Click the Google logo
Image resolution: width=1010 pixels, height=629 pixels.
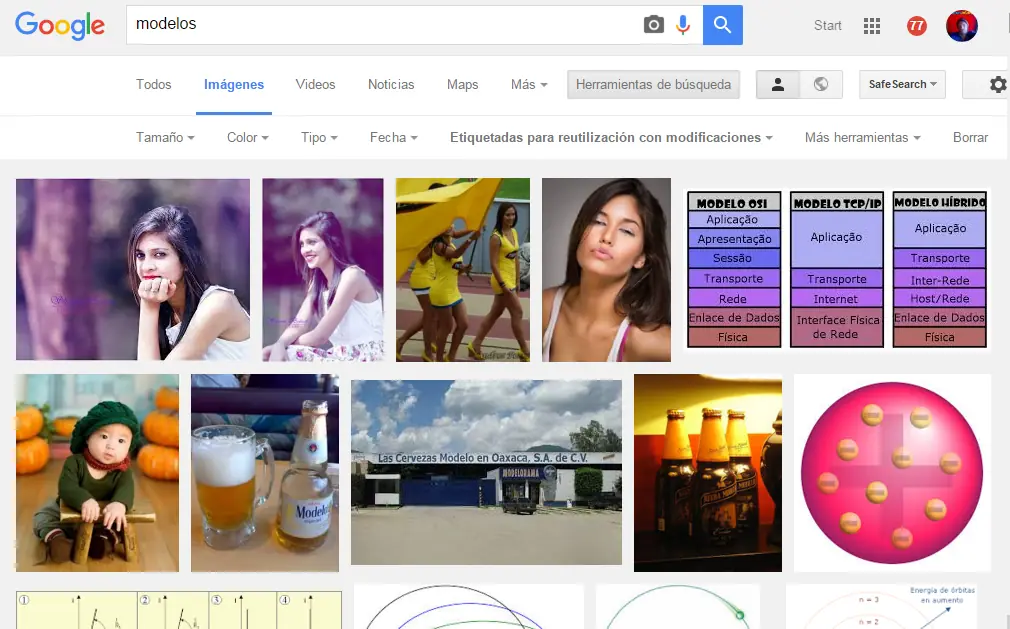[60, 26]
